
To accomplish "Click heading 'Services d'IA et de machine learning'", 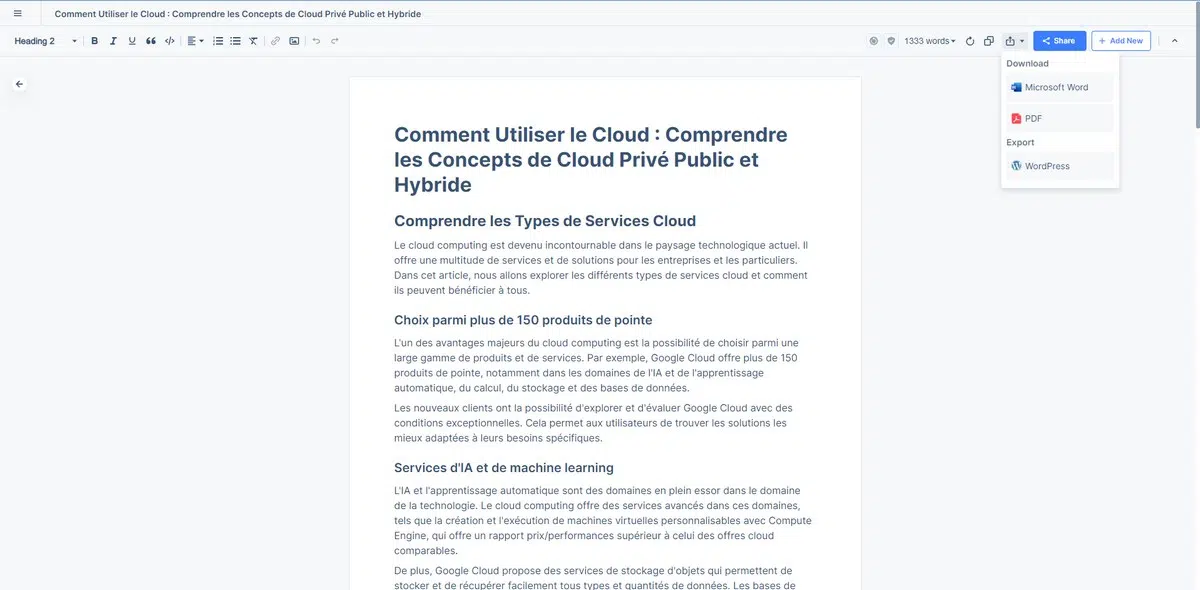I will (504, 468).
